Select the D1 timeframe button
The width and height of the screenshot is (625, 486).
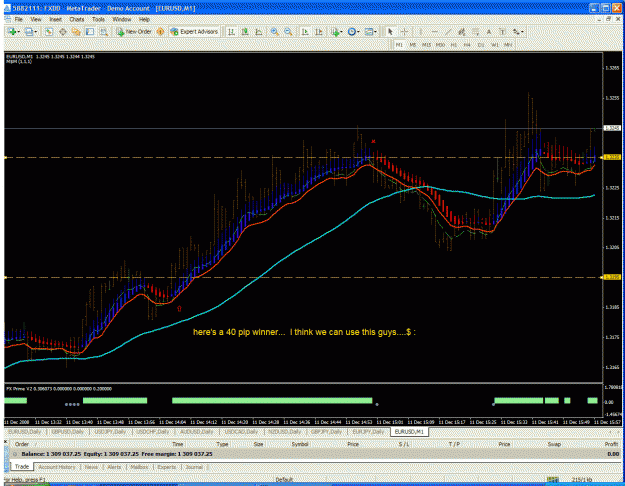coord(481,45)
